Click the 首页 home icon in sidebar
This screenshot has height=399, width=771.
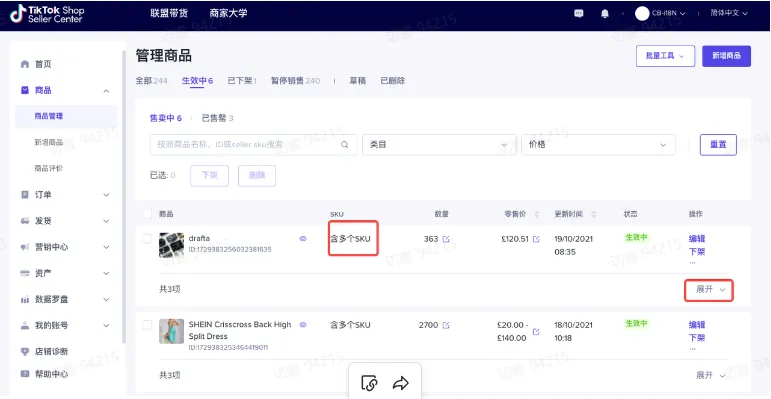click(25, 64)
